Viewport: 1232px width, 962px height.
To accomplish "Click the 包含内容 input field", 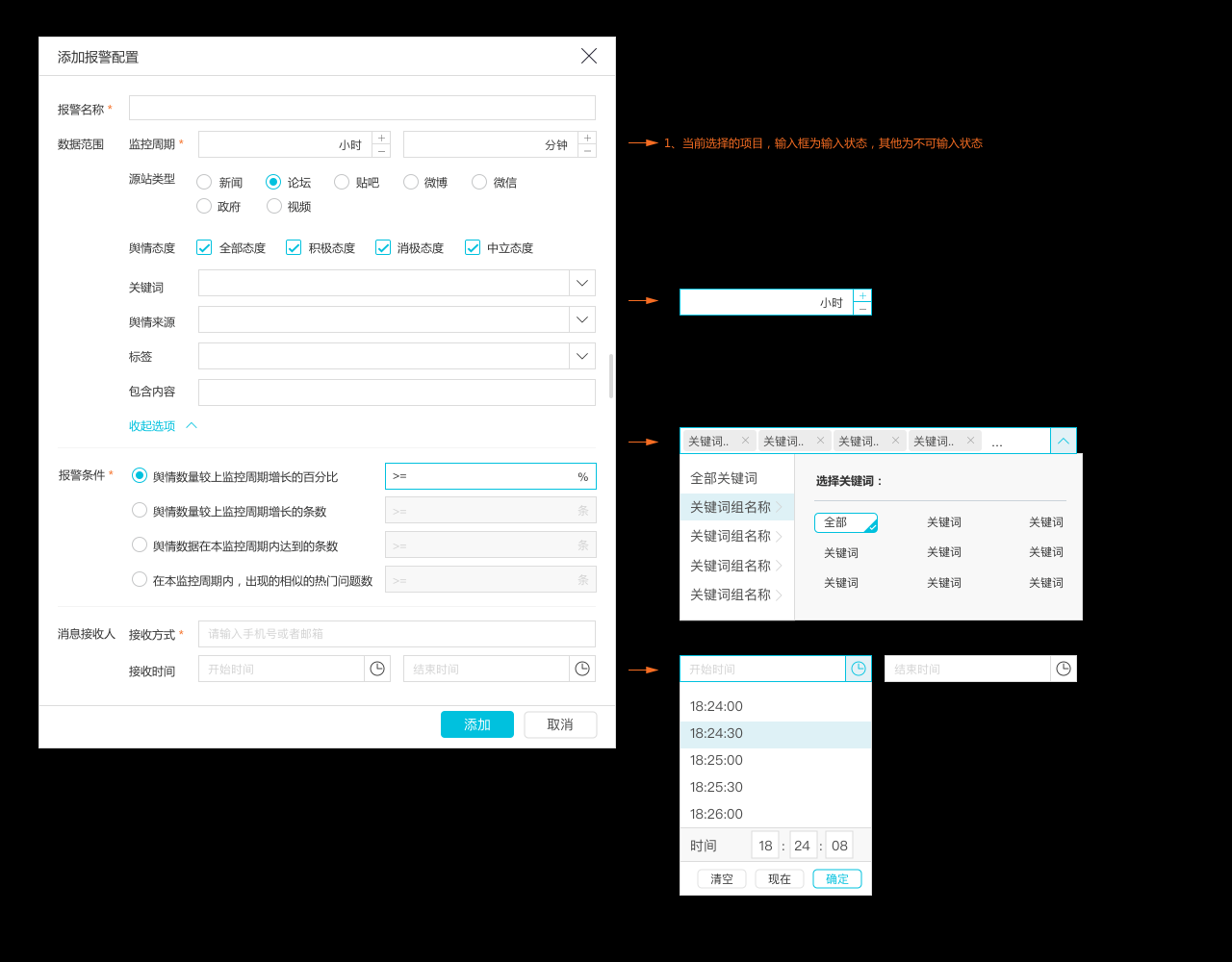I will (x=397, y=392).
